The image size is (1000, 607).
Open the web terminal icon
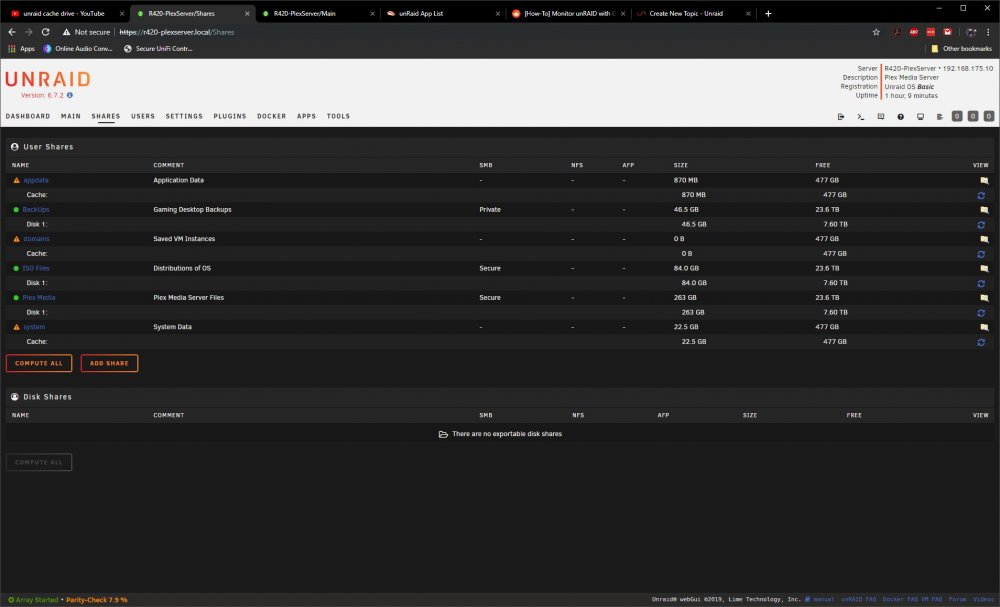[860, 117]
